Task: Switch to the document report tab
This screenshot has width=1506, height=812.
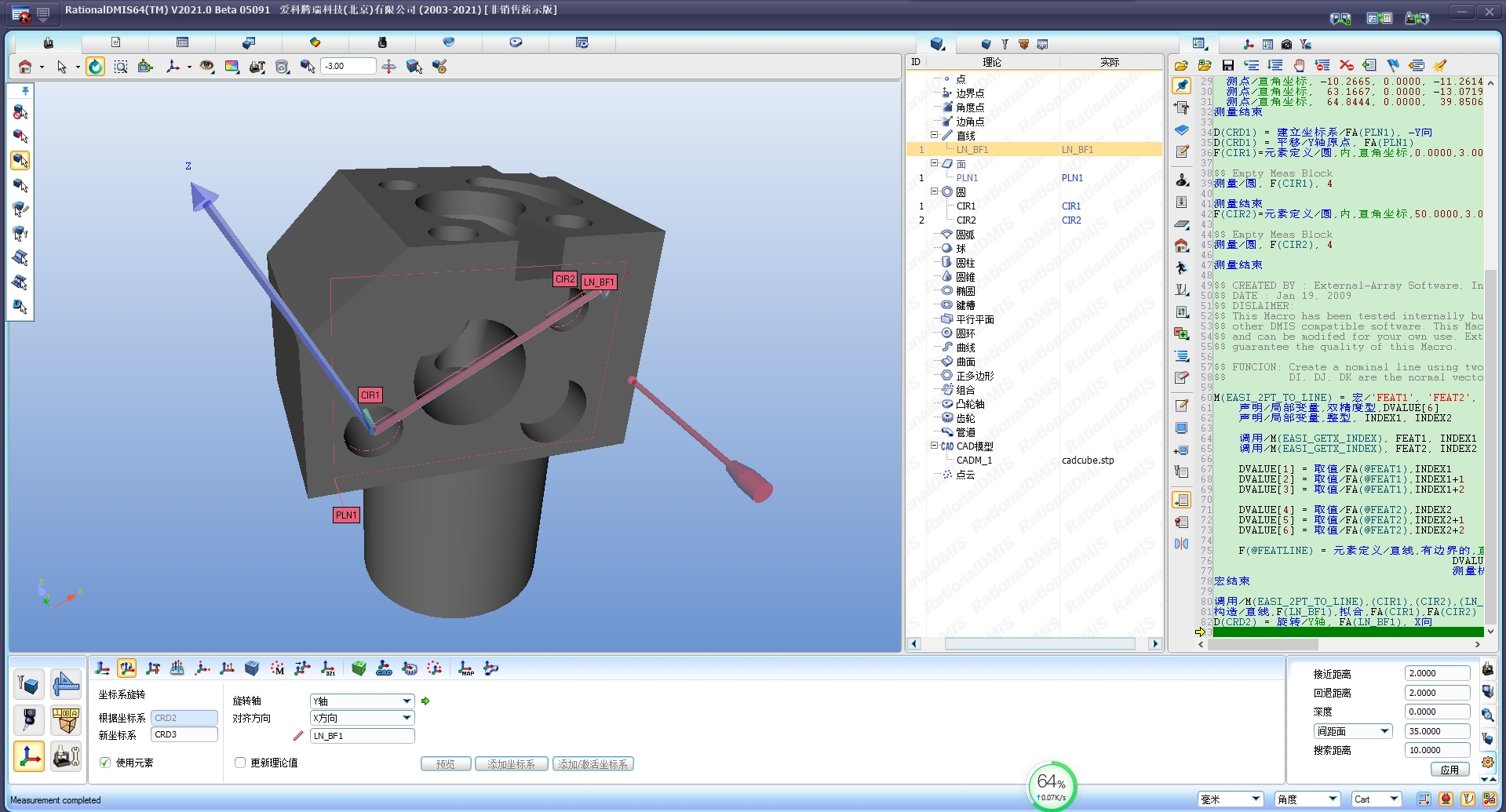Action: 115,42
